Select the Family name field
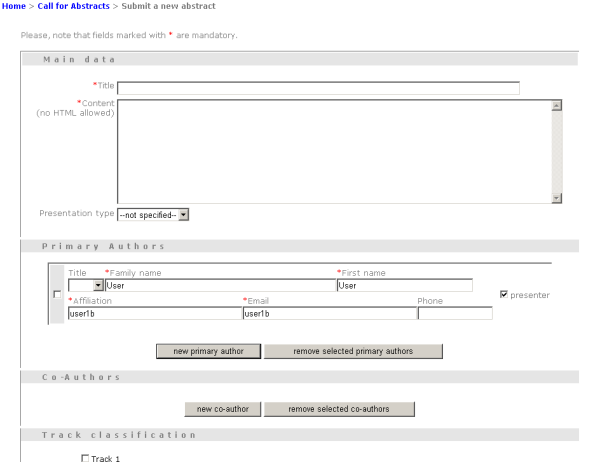This screenshot has width=600, height=462. [x=220, y=286]
